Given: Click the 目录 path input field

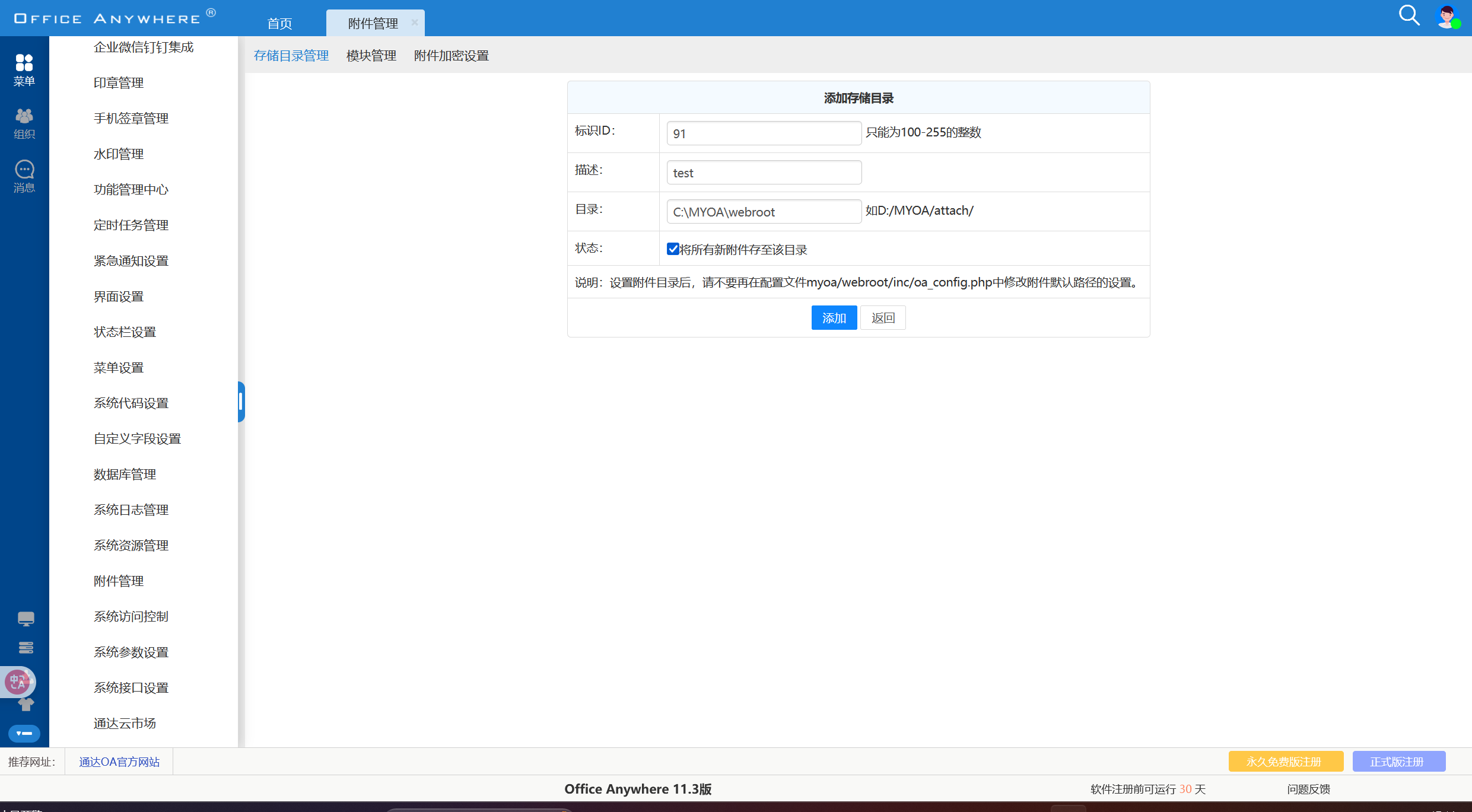Looking at the screenshot, I should click(764, 212).
